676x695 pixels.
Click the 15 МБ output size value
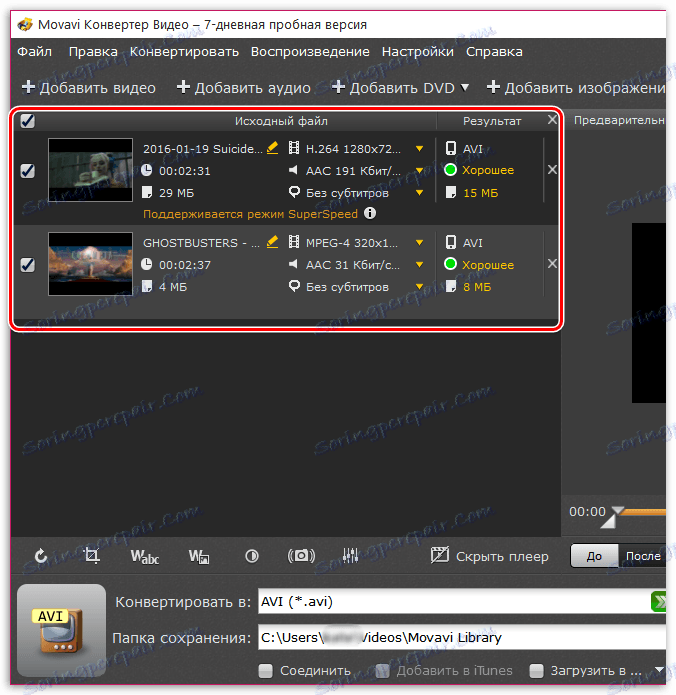(481, 193)
